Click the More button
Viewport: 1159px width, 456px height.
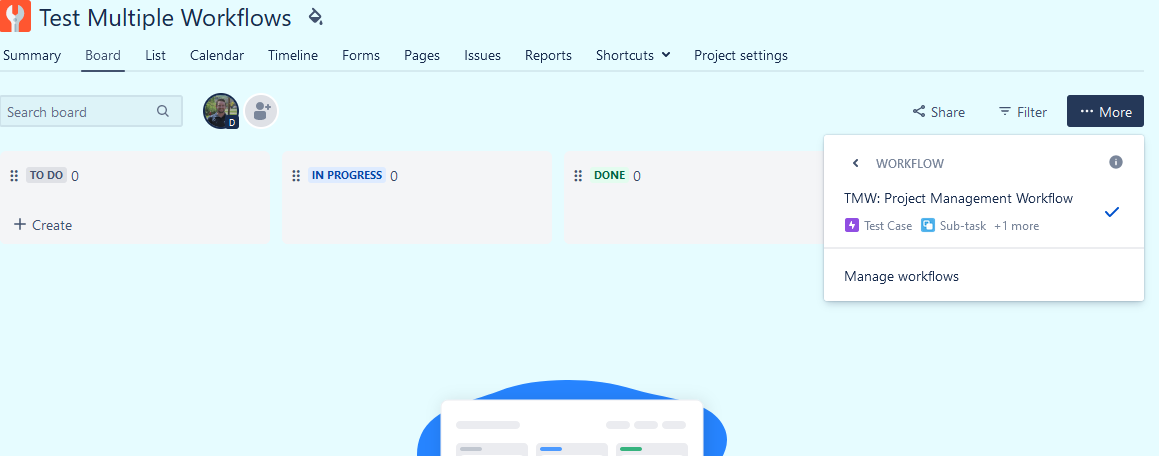pyautogui.click(x=1105, y=112)
